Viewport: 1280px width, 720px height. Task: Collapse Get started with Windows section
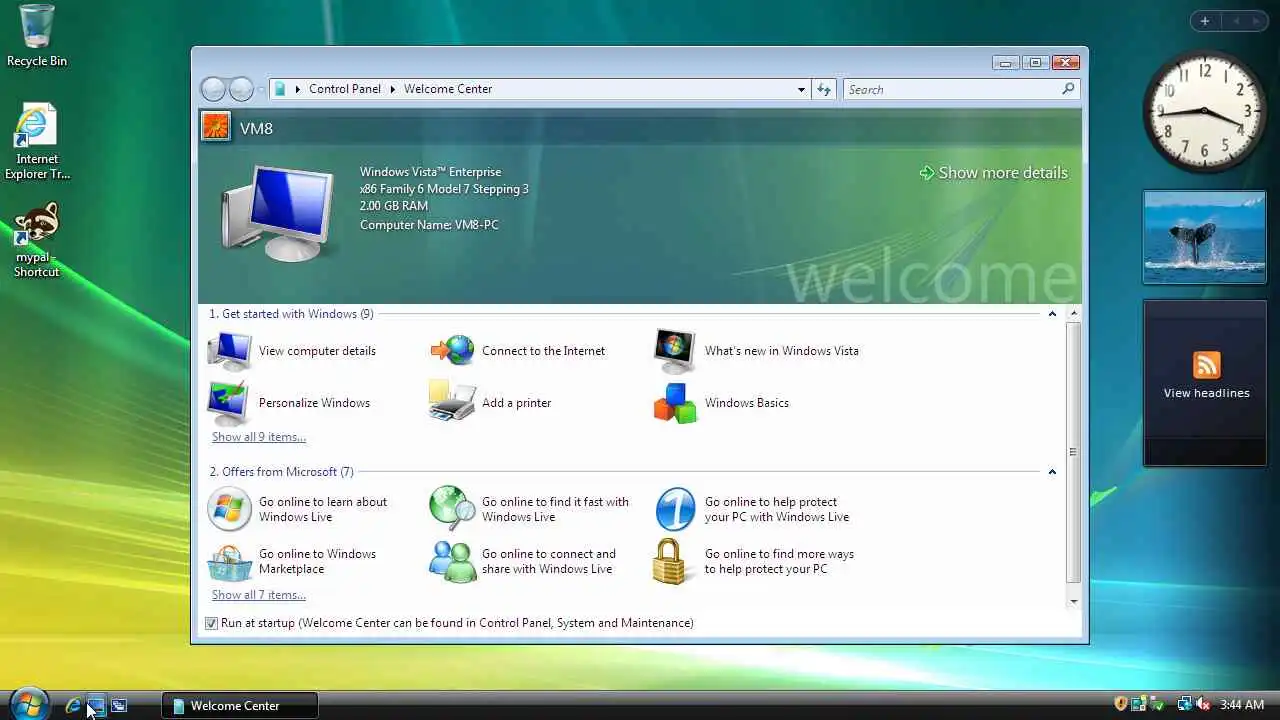tap(1052, 314)
